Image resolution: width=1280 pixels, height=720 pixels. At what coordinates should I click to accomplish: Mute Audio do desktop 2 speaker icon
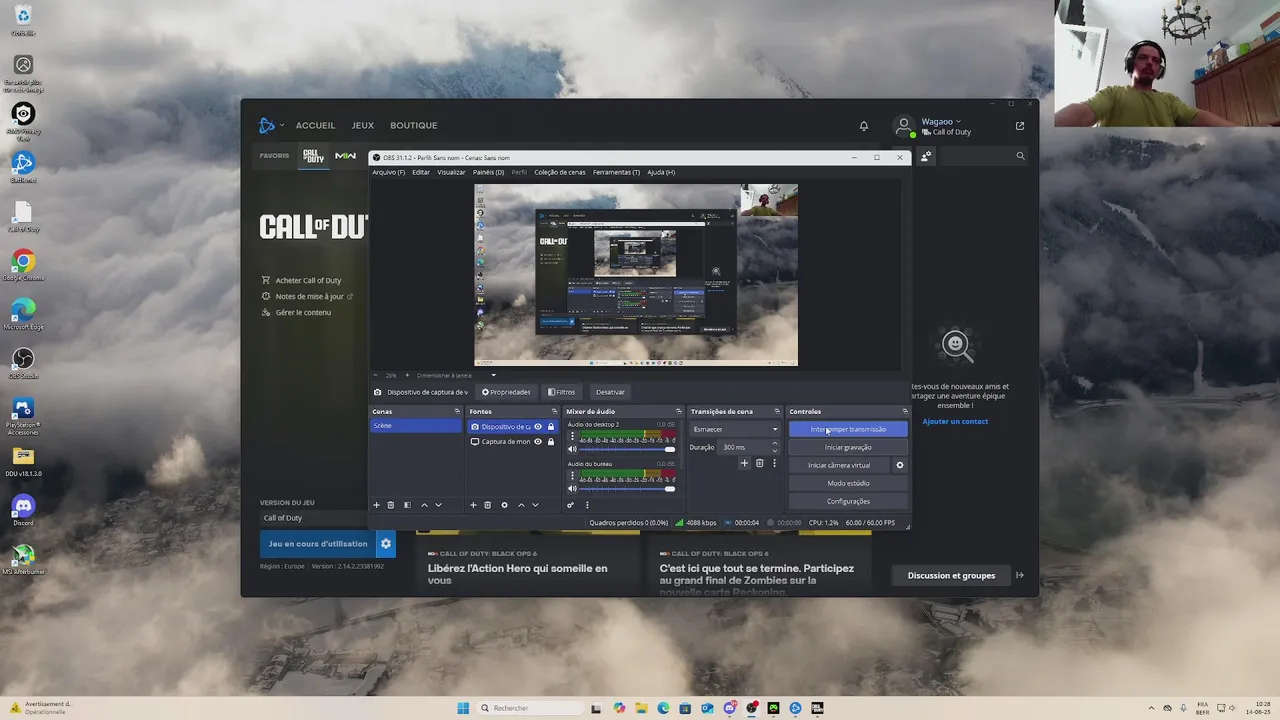pos(572,449)
